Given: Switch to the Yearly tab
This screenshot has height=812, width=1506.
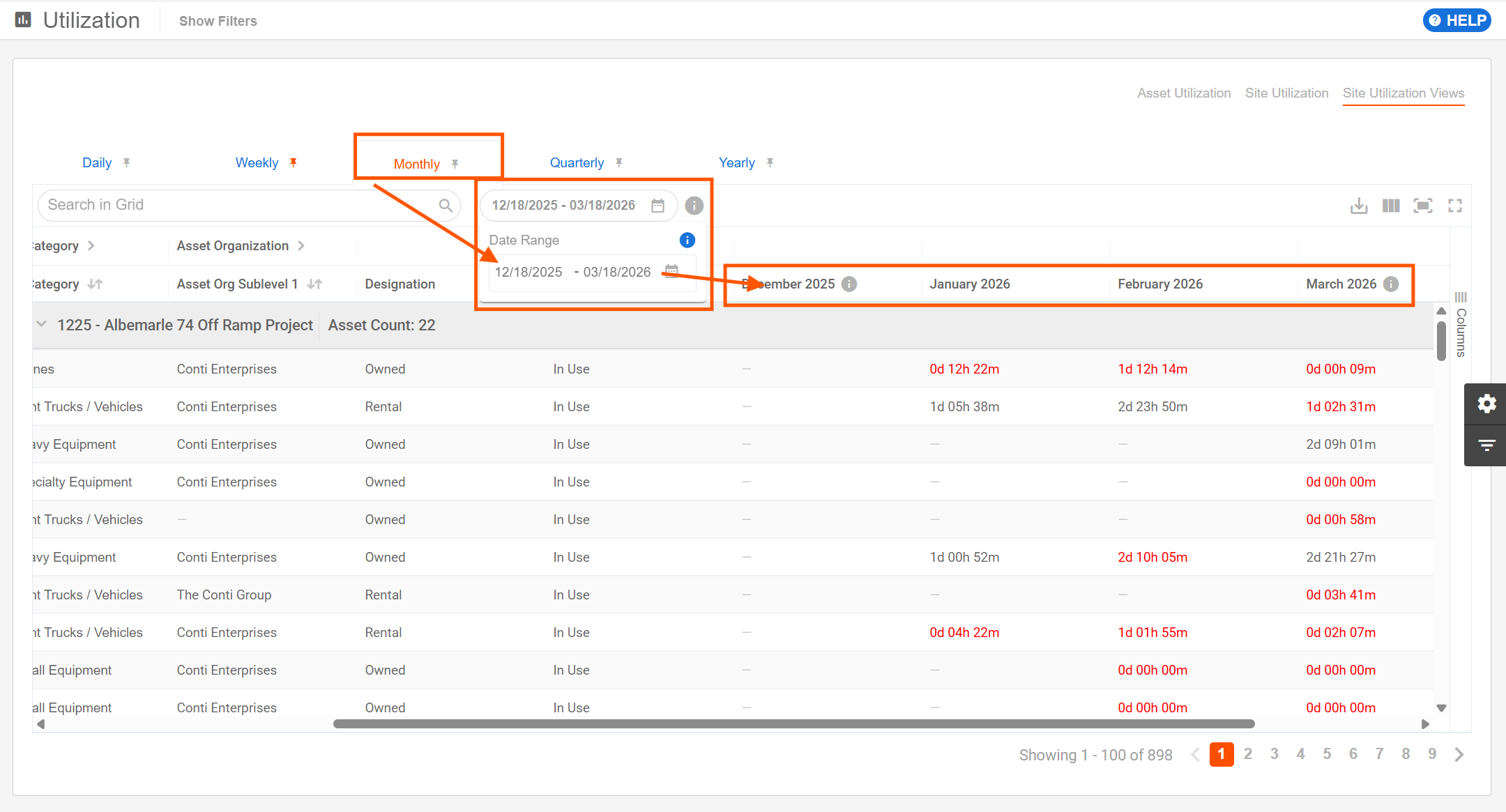Looking at the screenshot, I should pos(736,162).
